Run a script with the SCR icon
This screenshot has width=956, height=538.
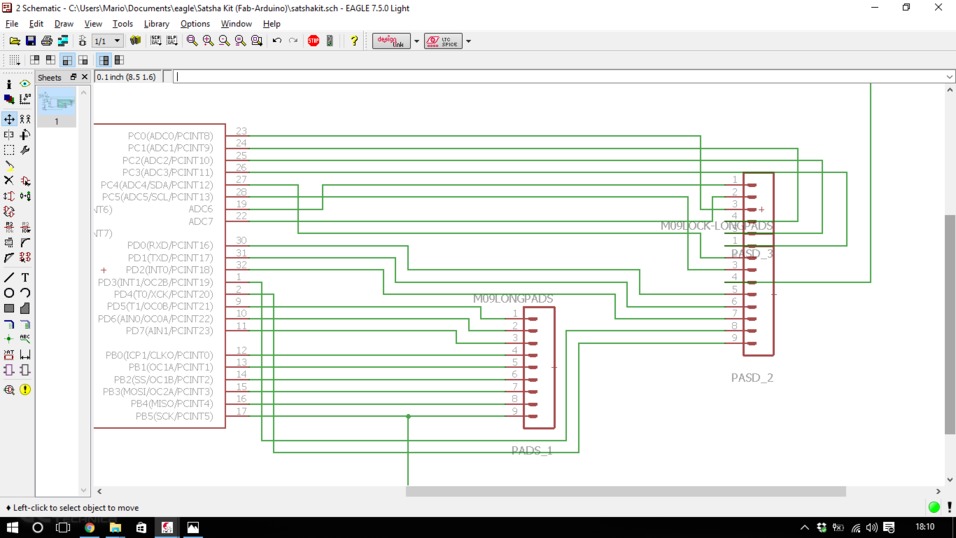[155, 41]
